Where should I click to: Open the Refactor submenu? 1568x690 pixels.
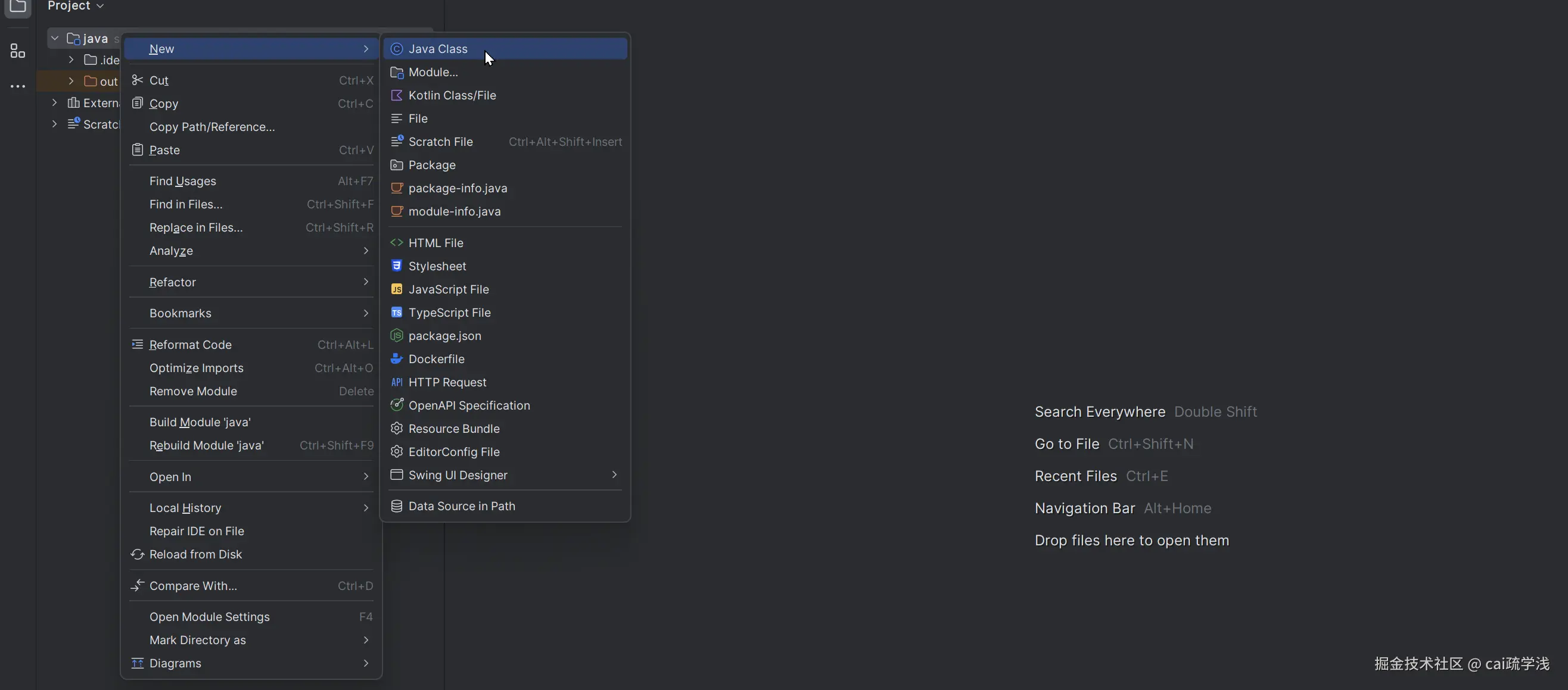(x=173, y=282)
